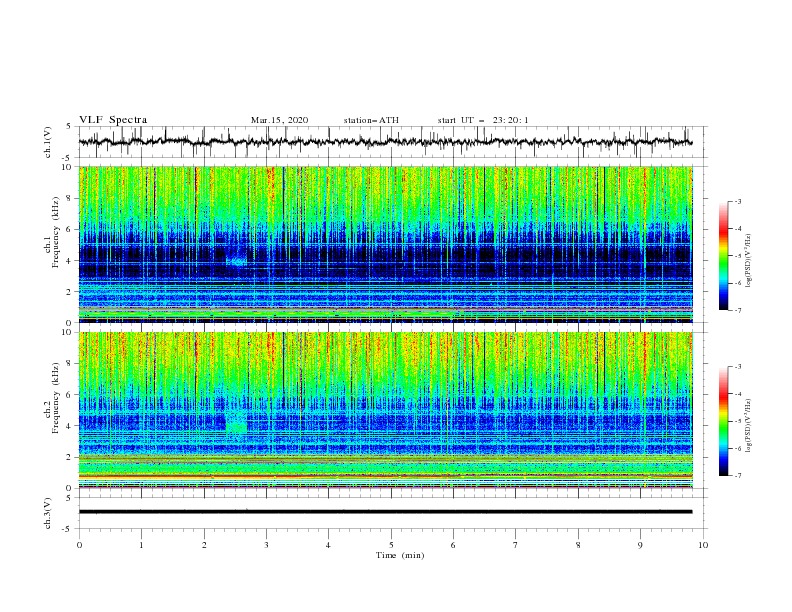Click the ch.1 waveform trace plot

click(x=385, y=142)
